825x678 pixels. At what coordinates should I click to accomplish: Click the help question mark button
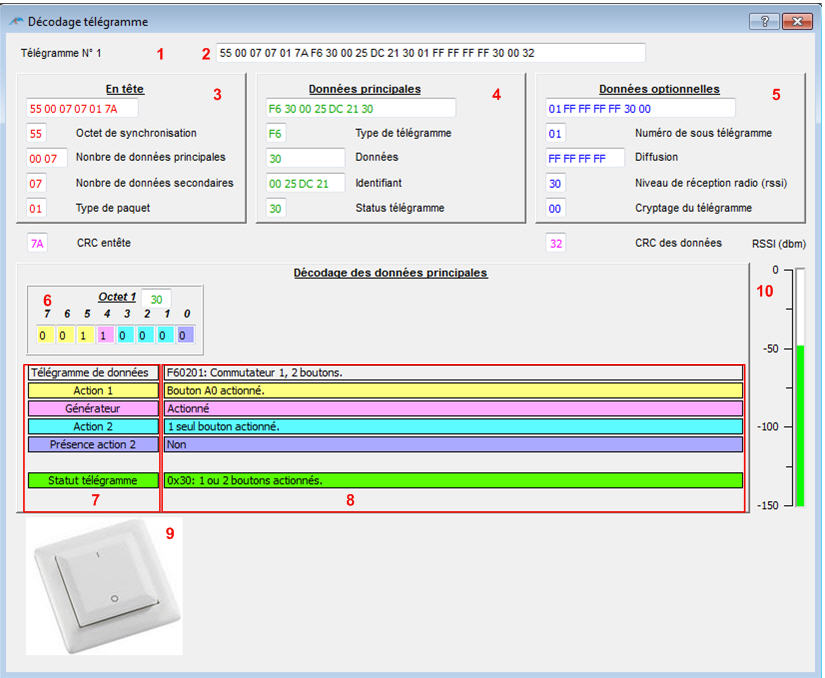coord(764,21)
